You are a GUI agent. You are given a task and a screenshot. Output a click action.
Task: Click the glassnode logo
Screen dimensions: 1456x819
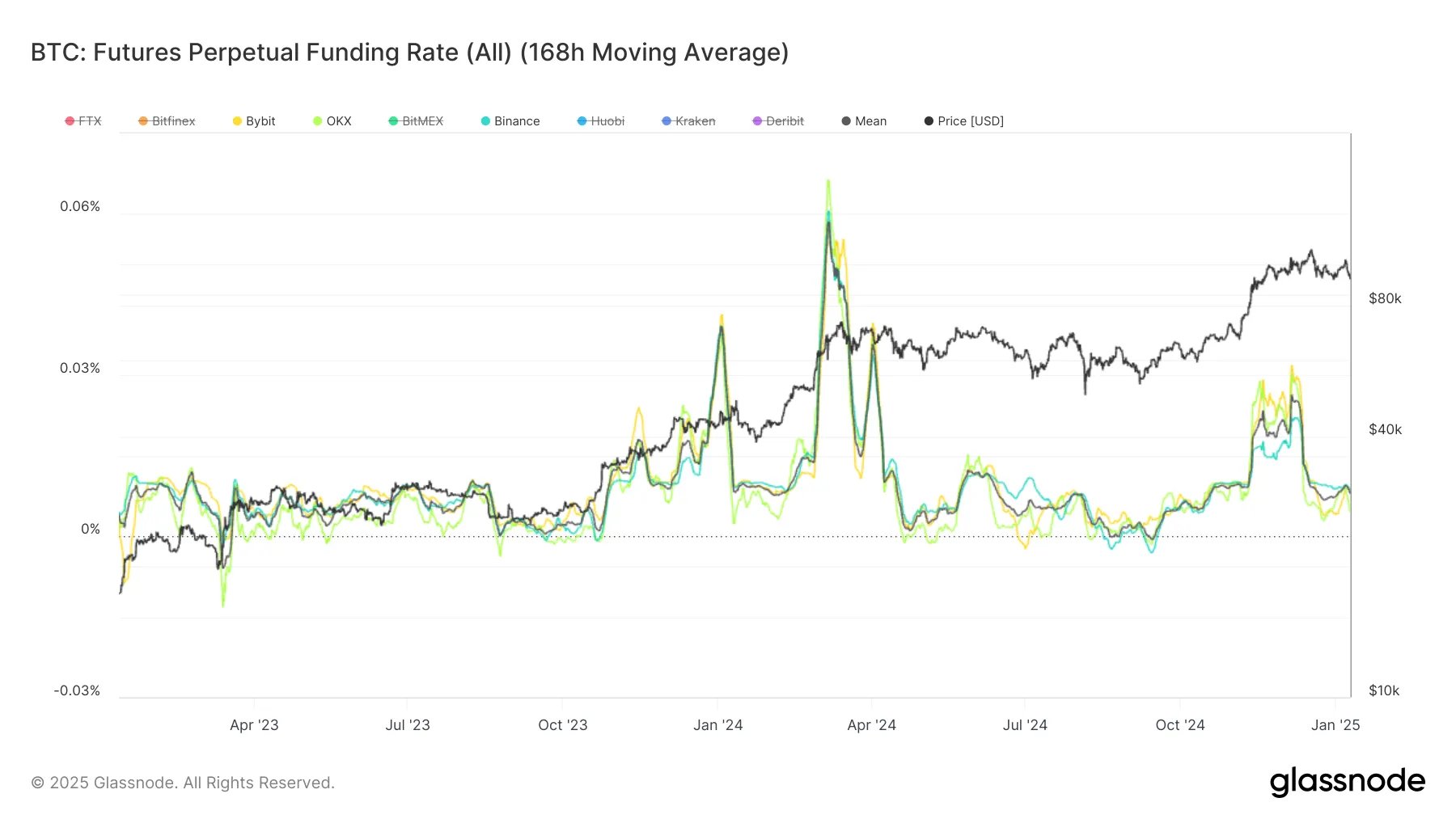coord(1348,781)
